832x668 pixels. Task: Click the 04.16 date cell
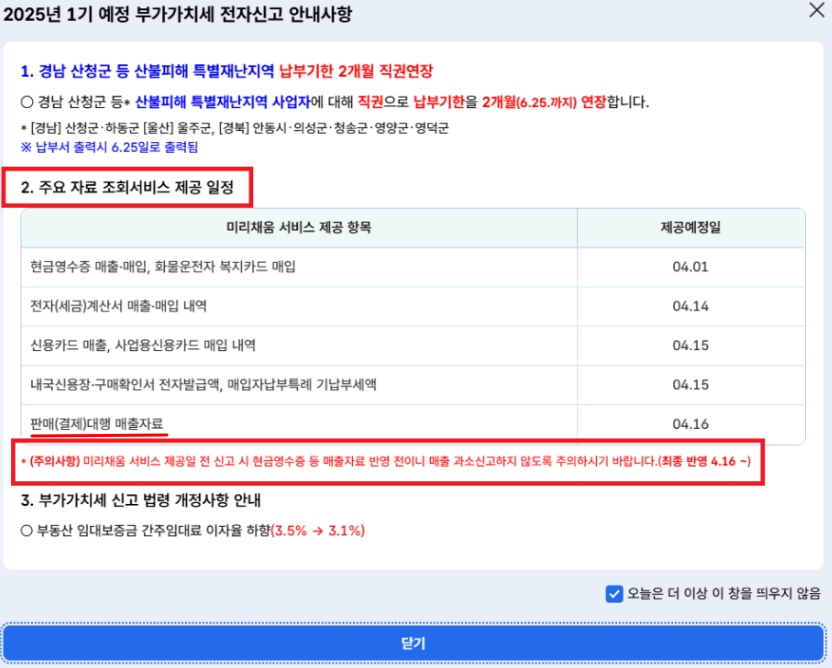click(690, 424)
